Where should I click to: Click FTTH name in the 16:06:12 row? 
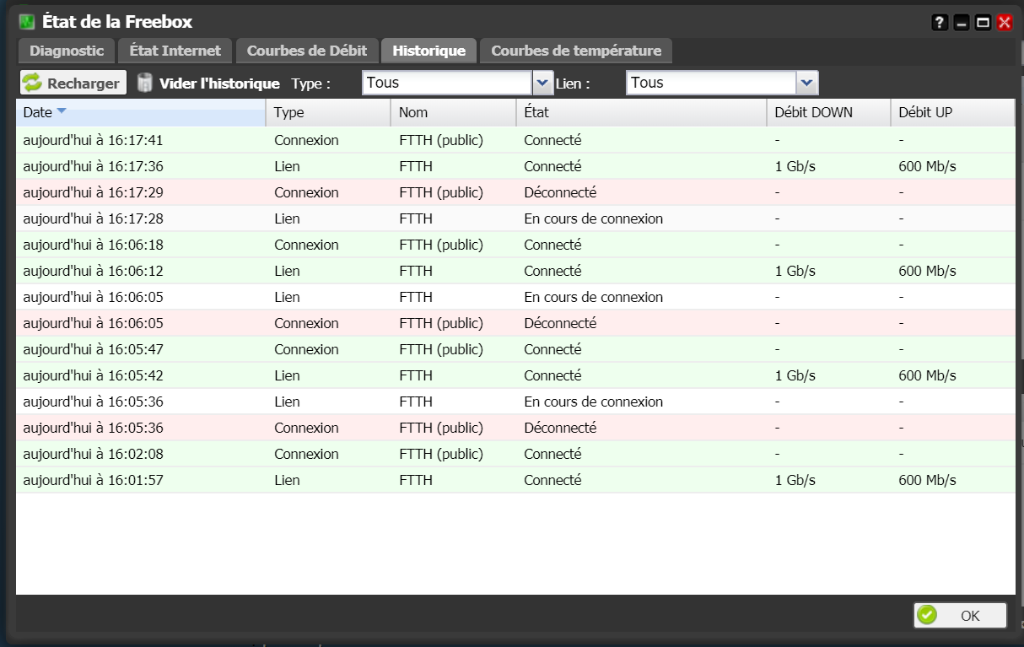point(416,271)
